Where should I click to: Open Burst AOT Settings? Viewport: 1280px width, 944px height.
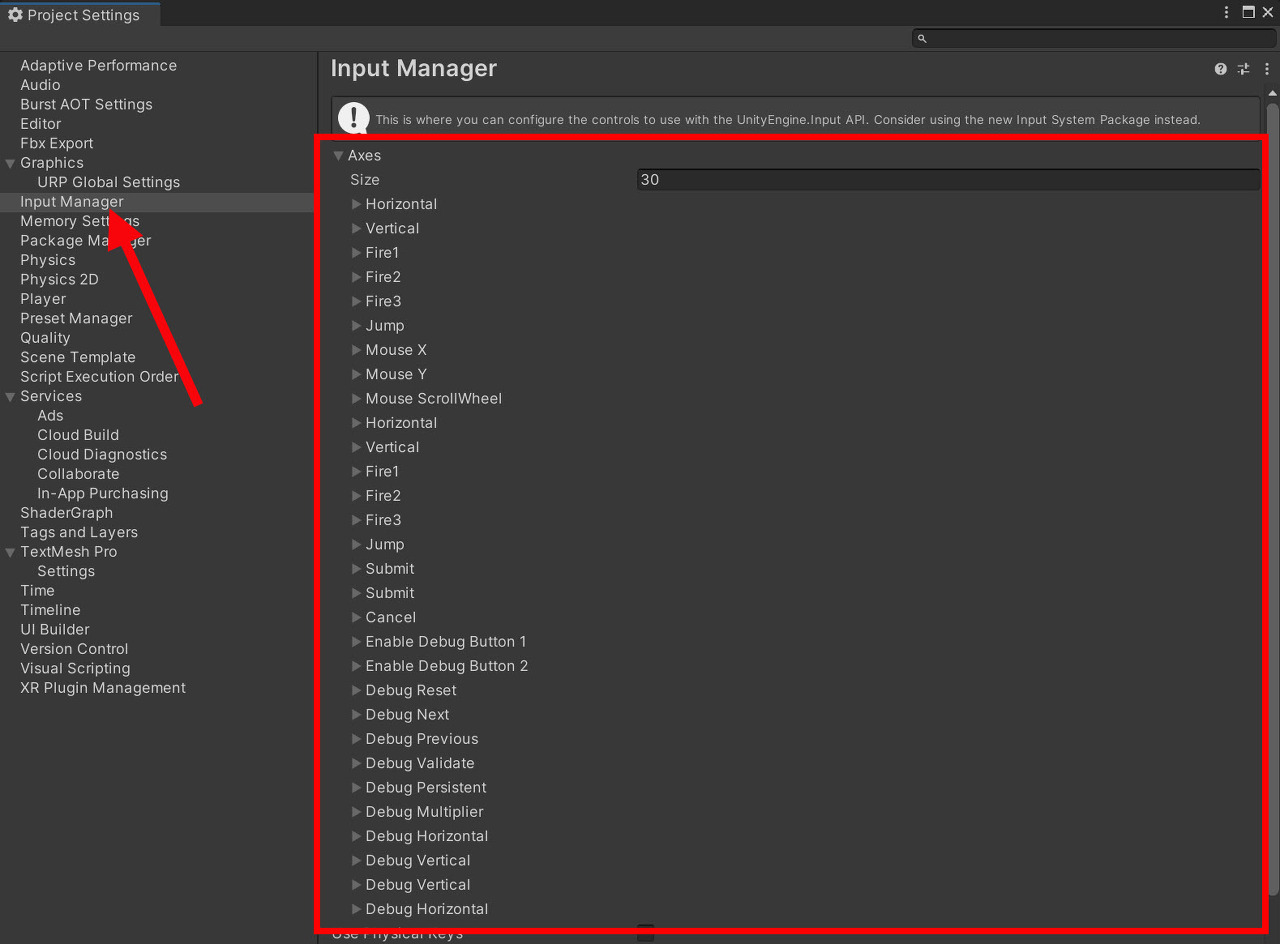click(86, 105)
